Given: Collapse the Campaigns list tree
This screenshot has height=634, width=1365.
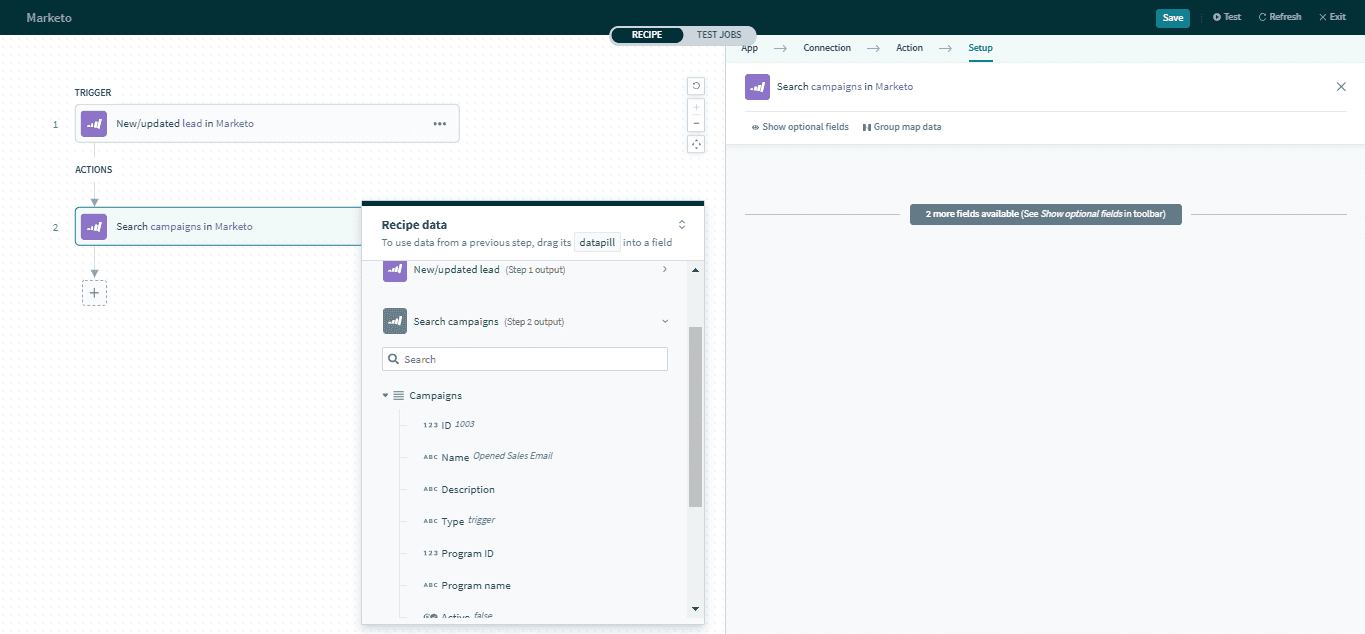Looking at the screenshot, I should pos(386,396).
